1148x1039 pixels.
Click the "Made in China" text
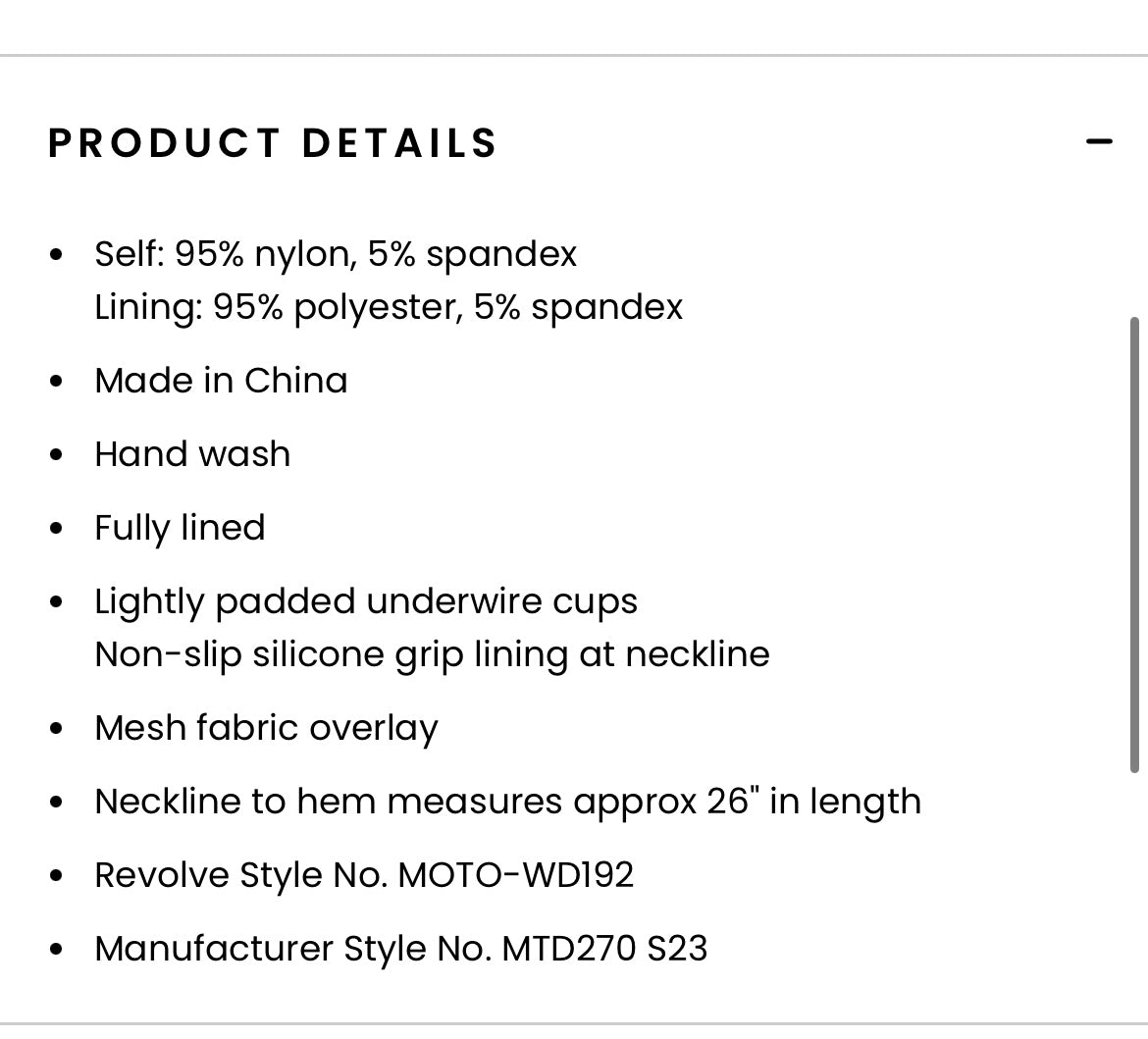pos(221,381)
